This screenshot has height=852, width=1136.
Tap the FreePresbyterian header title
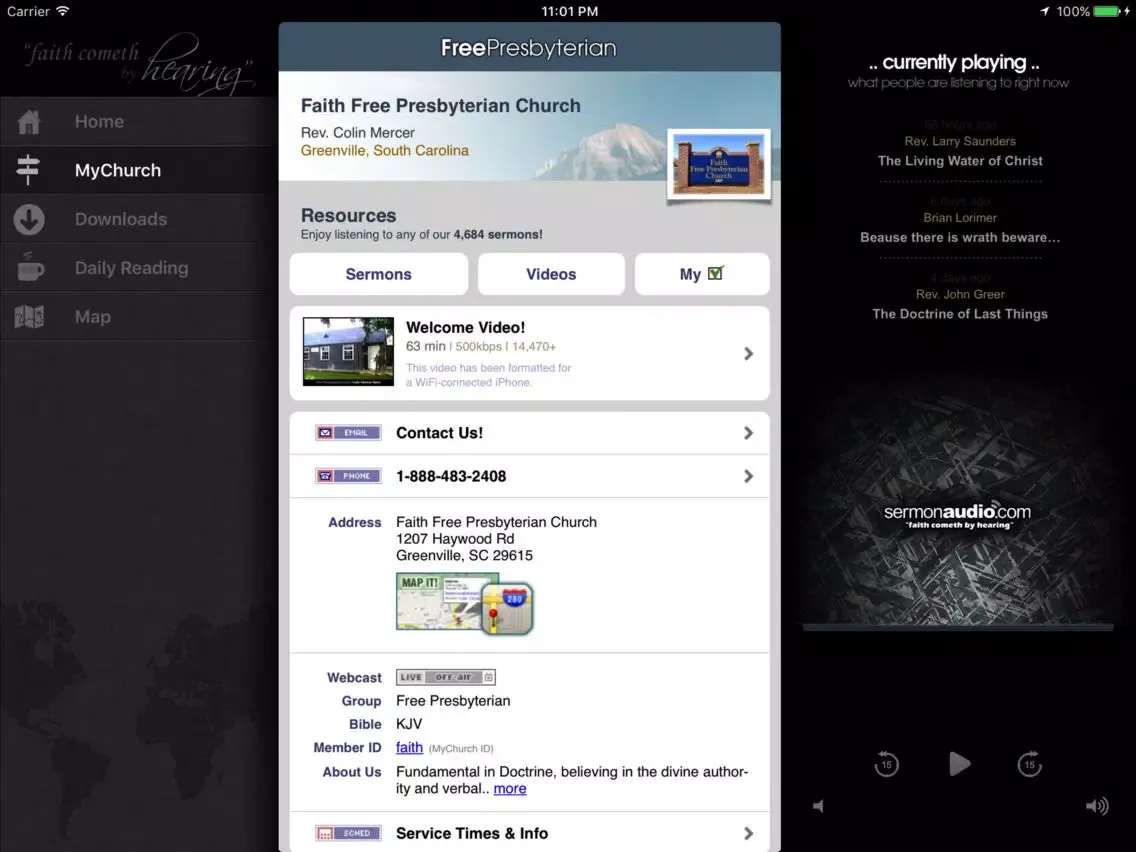(529, 48)
